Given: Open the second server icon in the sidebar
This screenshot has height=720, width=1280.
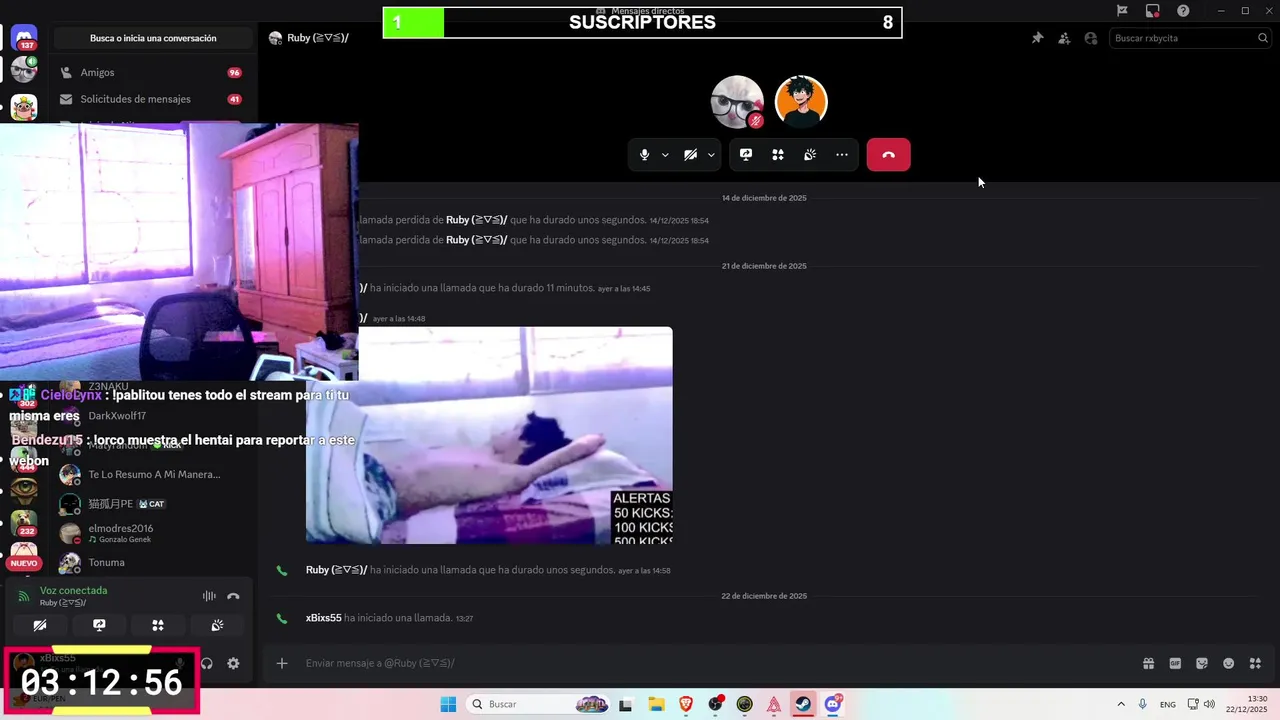Looking at the screenshot, I should pyautogui.click(x=24, y=70).
